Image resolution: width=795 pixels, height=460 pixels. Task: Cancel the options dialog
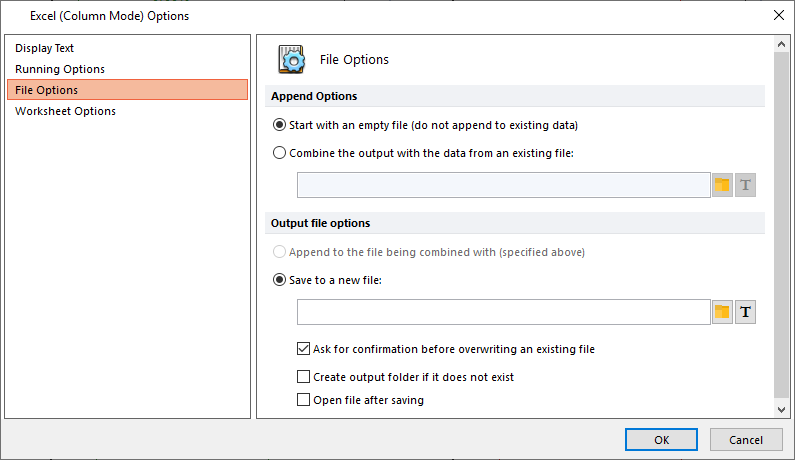coord(746,440)
